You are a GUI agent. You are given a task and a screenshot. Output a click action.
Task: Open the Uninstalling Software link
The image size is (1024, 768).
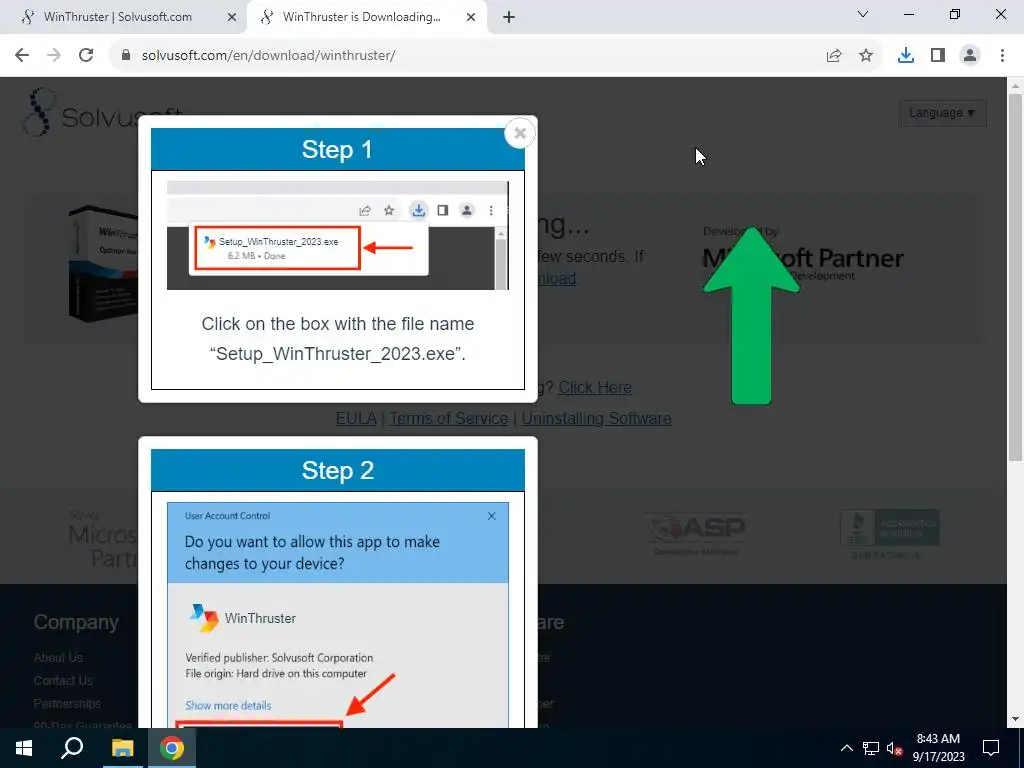point(596,418)
